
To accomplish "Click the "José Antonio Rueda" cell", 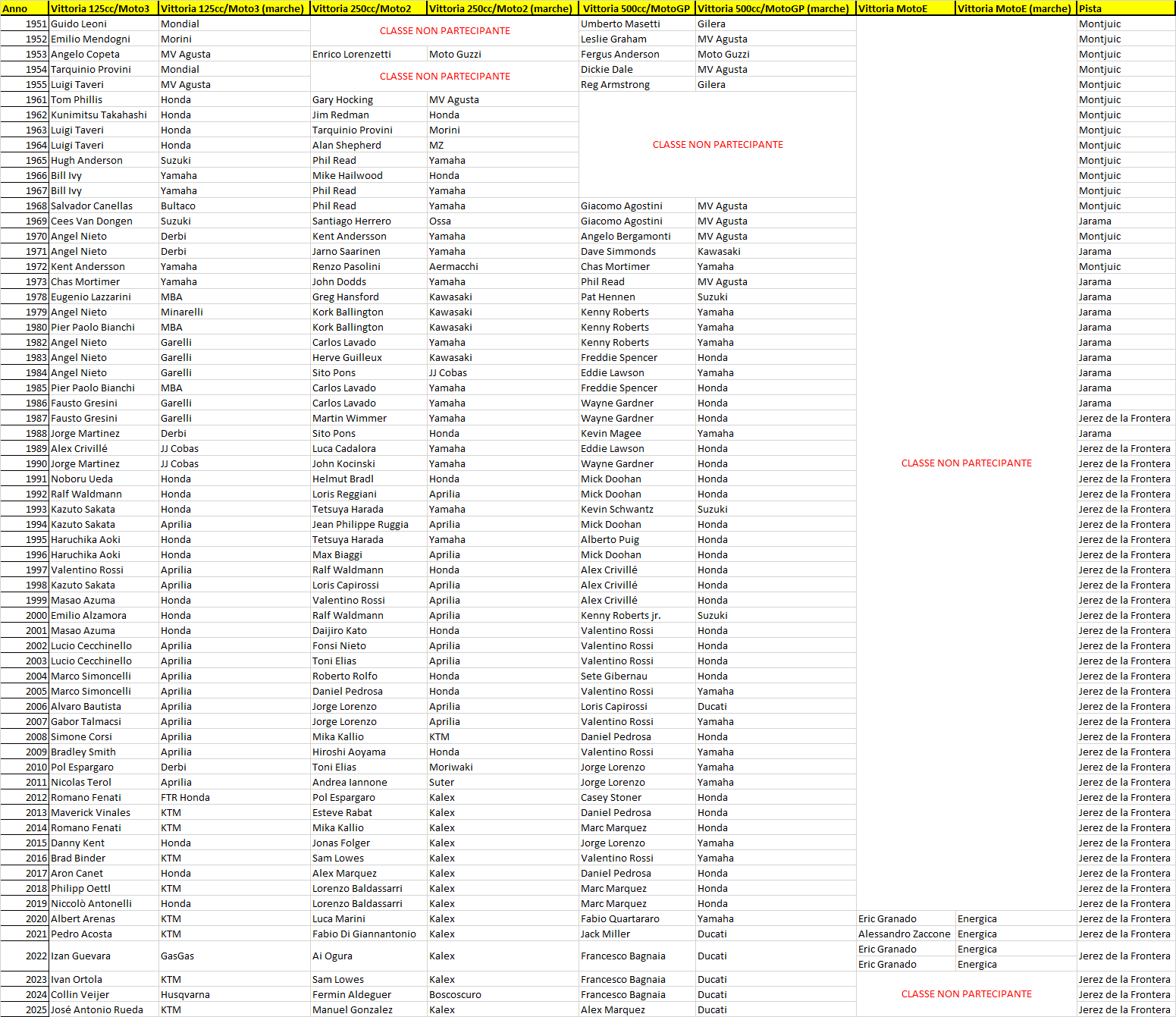I will 97,1009.
